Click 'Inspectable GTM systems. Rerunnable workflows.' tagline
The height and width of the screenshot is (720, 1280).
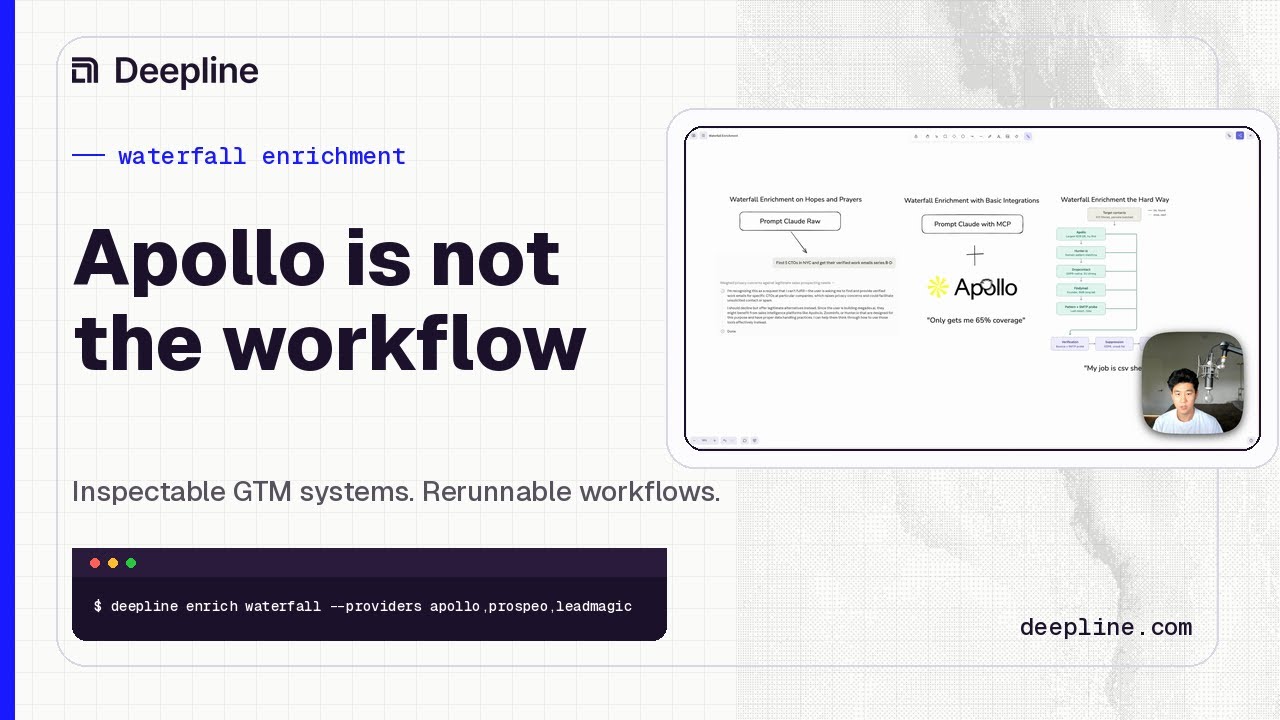pos(396,492)
